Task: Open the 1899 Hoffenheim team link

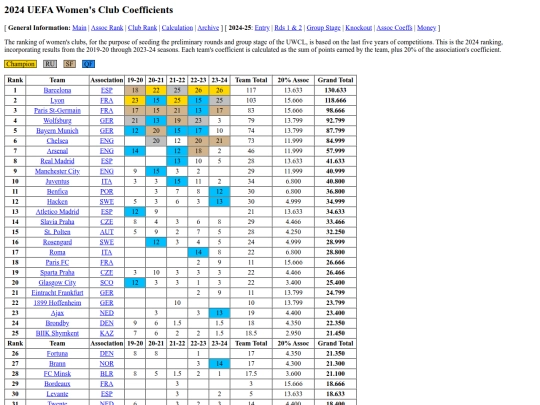Action: [57, 303]
